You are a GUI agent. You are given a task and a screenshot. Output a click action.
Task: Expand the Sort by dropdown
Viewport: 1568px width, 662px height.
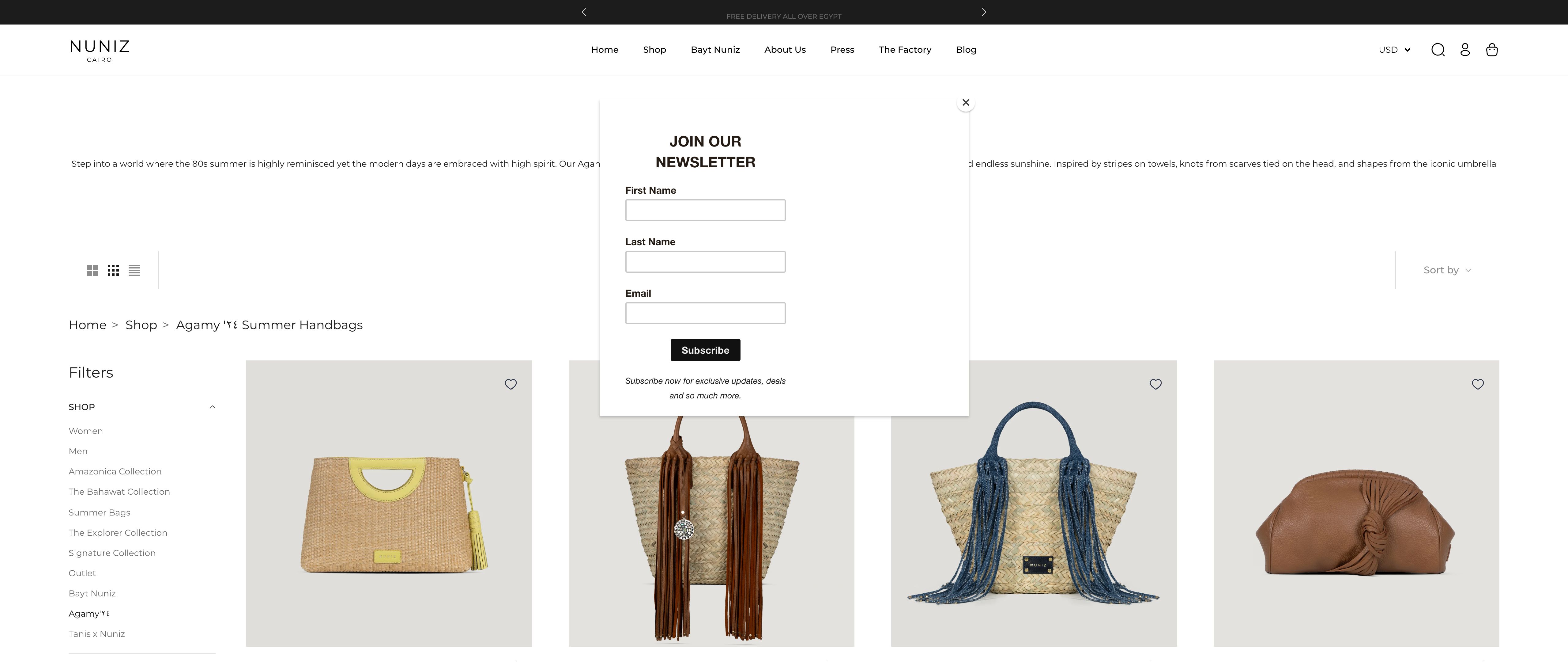tap(1447, 270)
